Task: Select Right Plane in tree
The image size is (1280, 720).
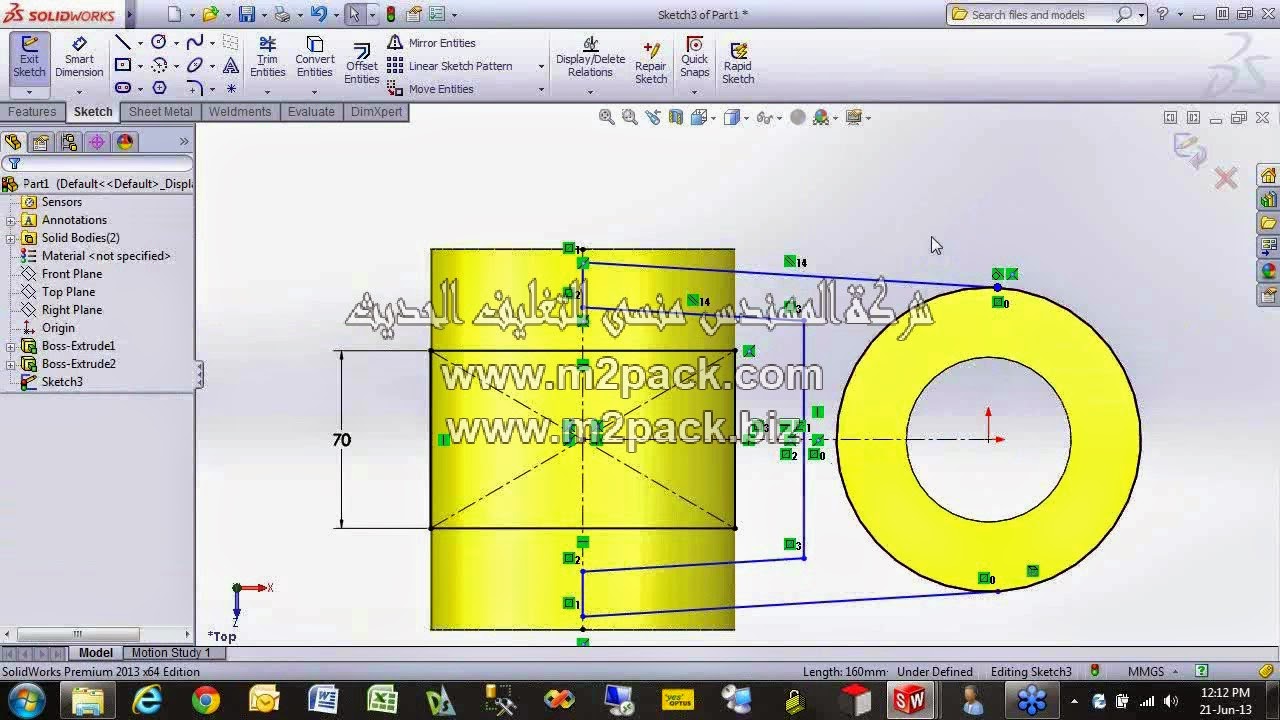Action: (x=71, y=310)
